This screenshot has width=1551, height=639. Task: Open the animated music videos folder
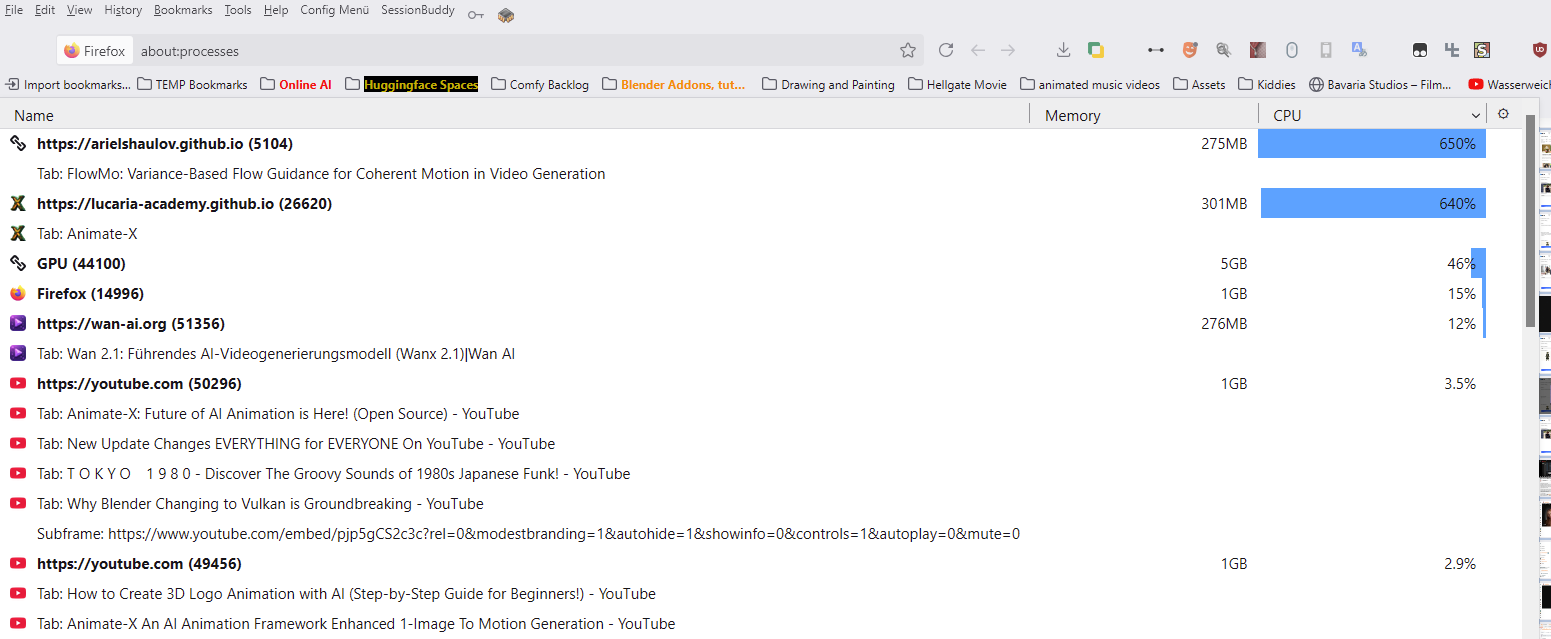tap(1091, 85)
